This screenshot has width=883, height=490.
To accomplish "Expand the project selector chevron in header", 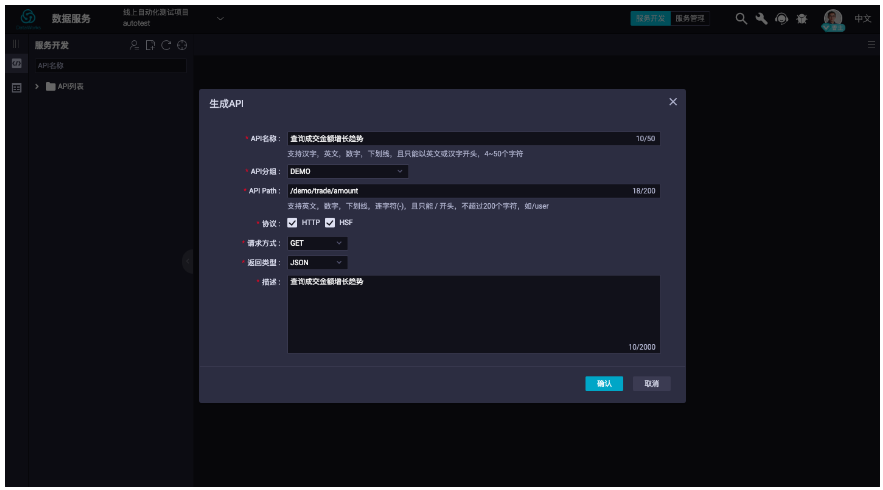I will [220, 19].
